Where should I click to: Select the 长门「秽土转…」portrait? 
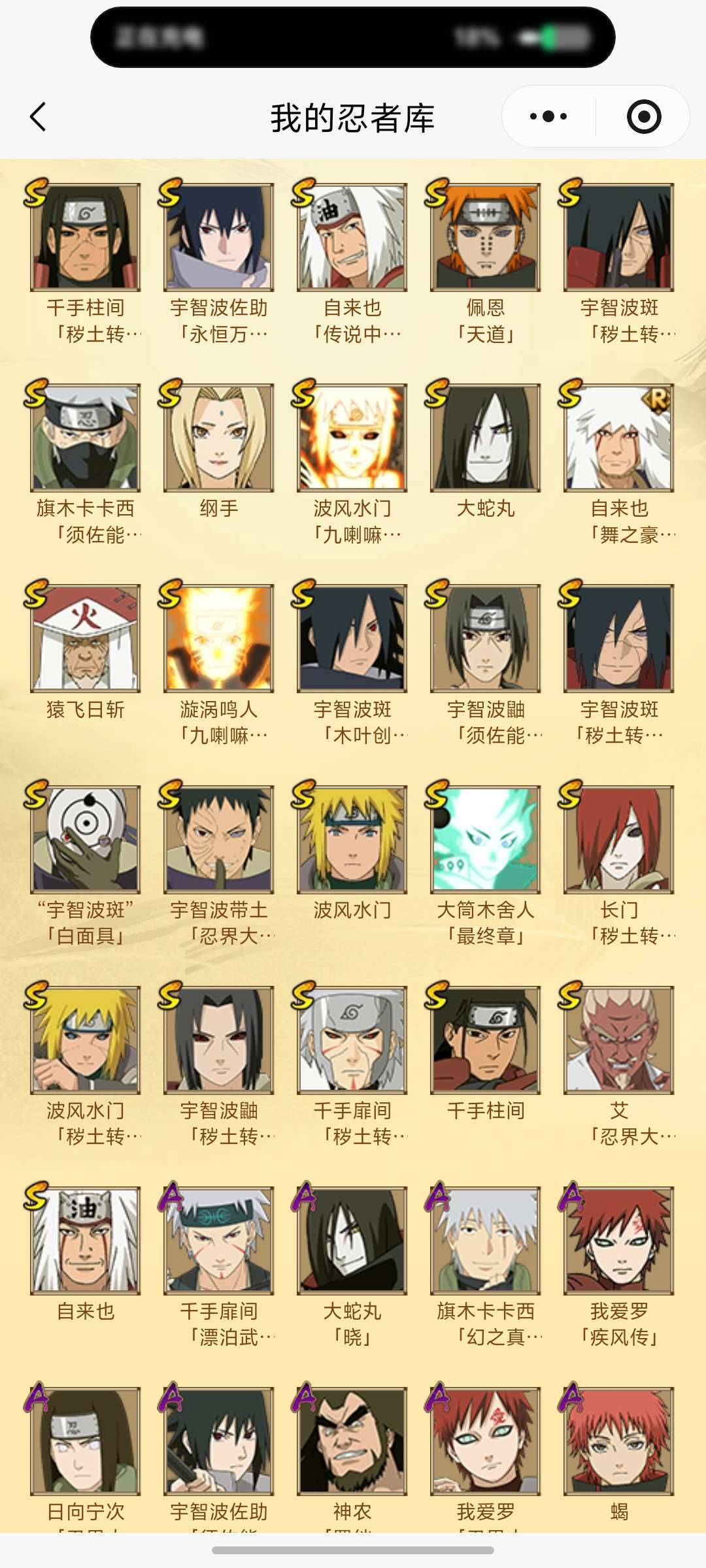click(x=619, y=840)
